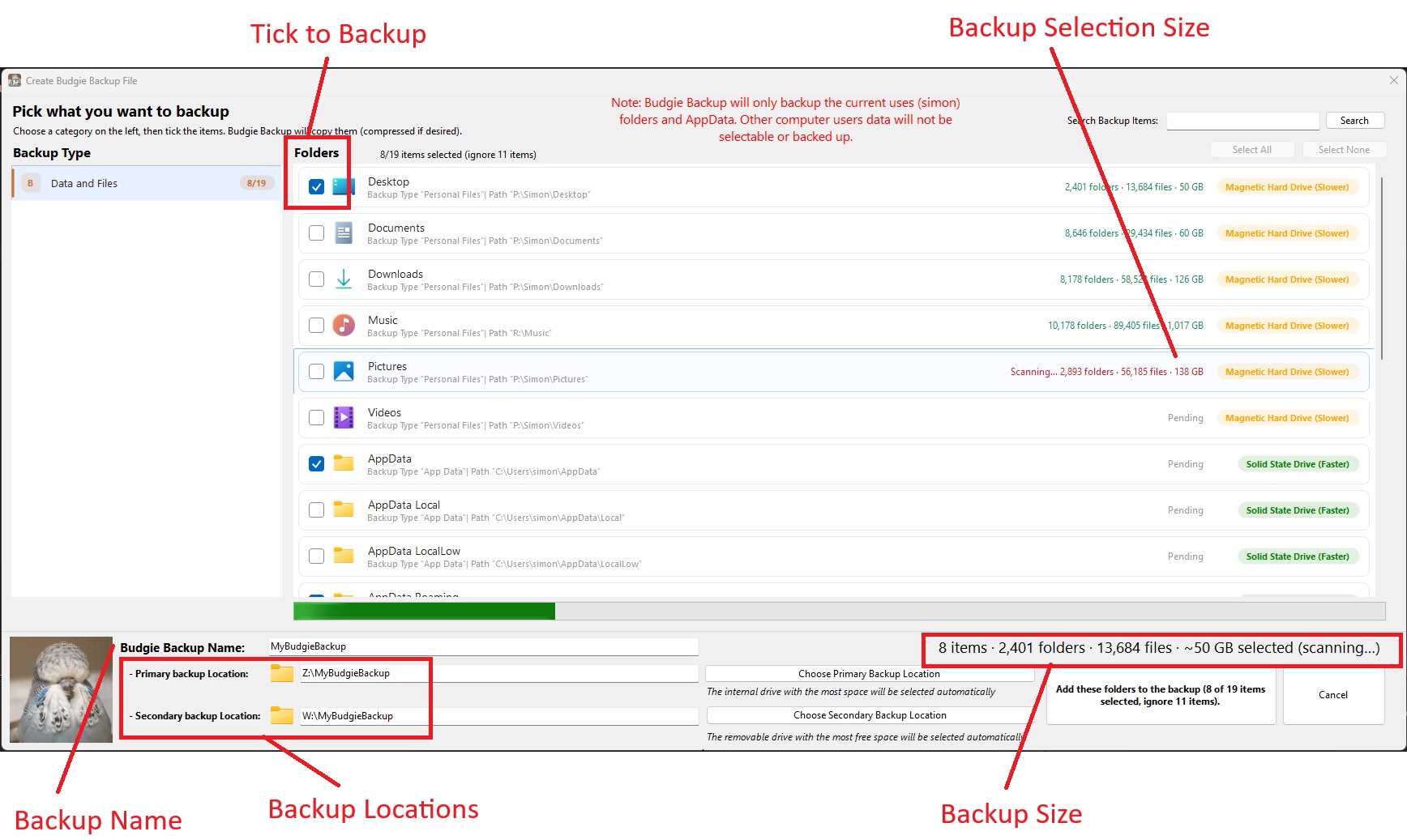Tick the AppData LocalLow checkbox
1407x840 pixels.
[317, 556]
